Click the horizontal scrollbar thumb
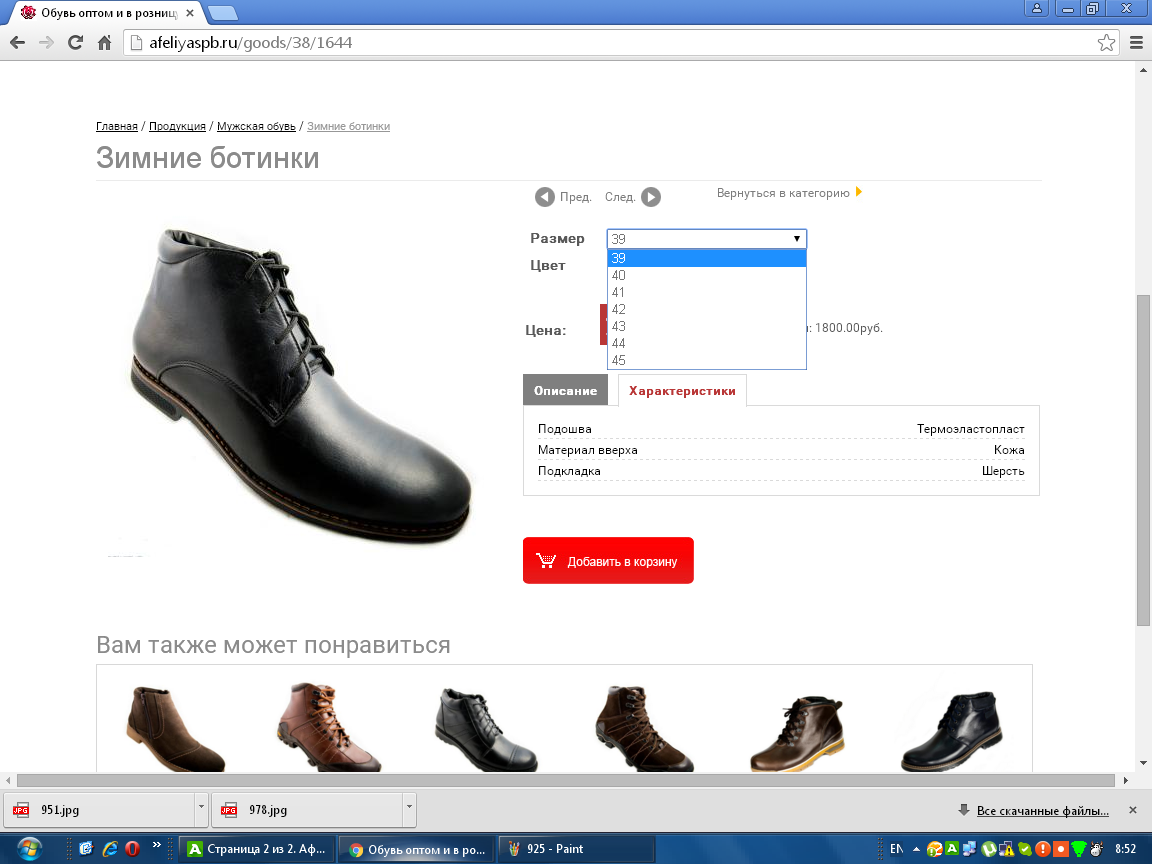1152x864 pixels. point(566,780)
